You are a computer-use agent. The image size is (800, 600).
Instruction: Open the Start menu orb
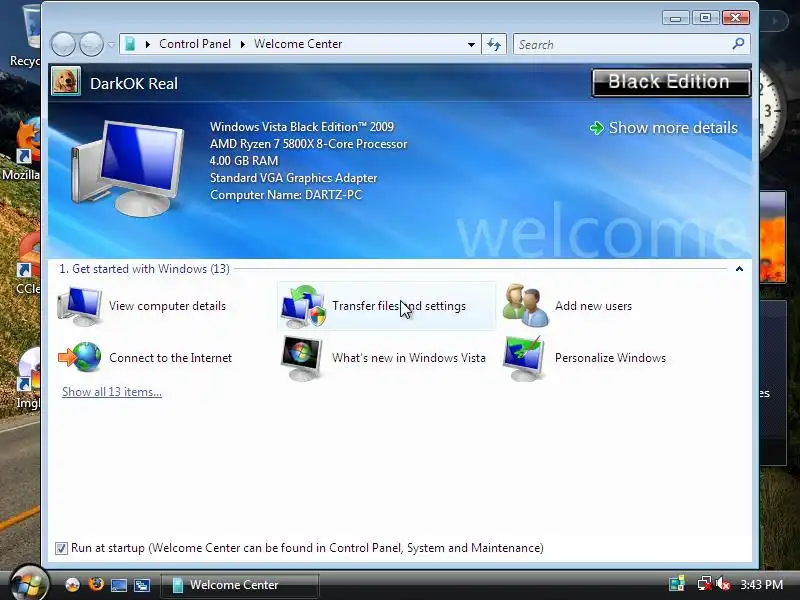[x=30, y=583]
